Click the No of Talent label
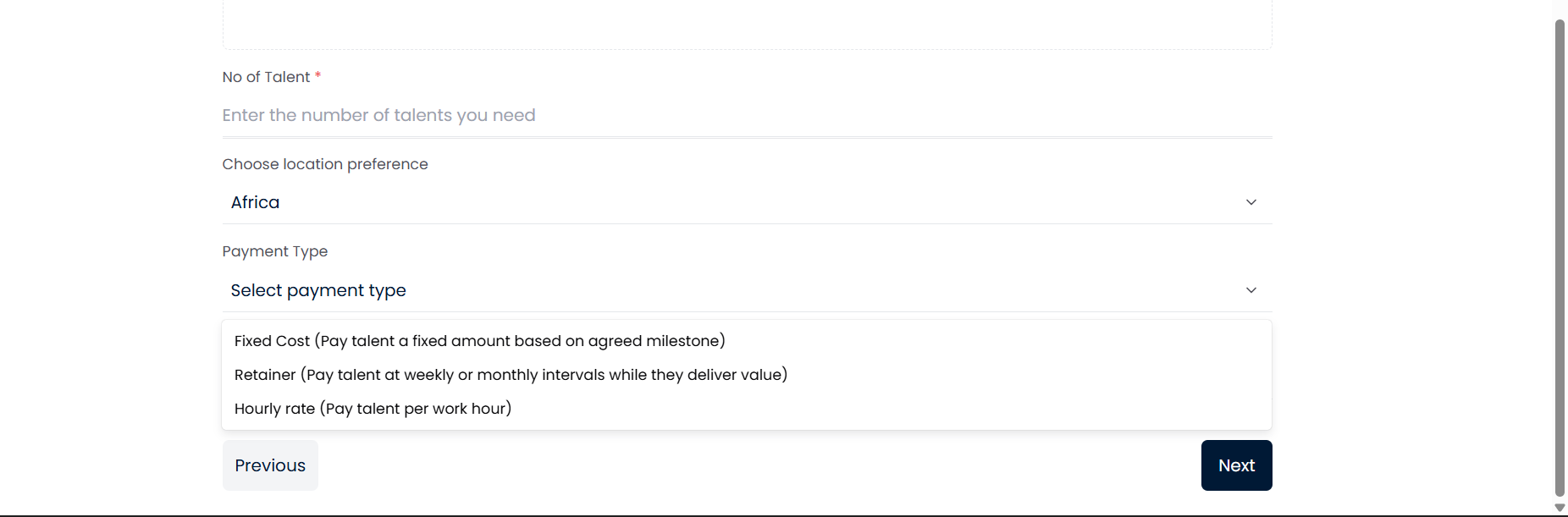Viewport: 1568px width, 517px height. click(265, 77)
